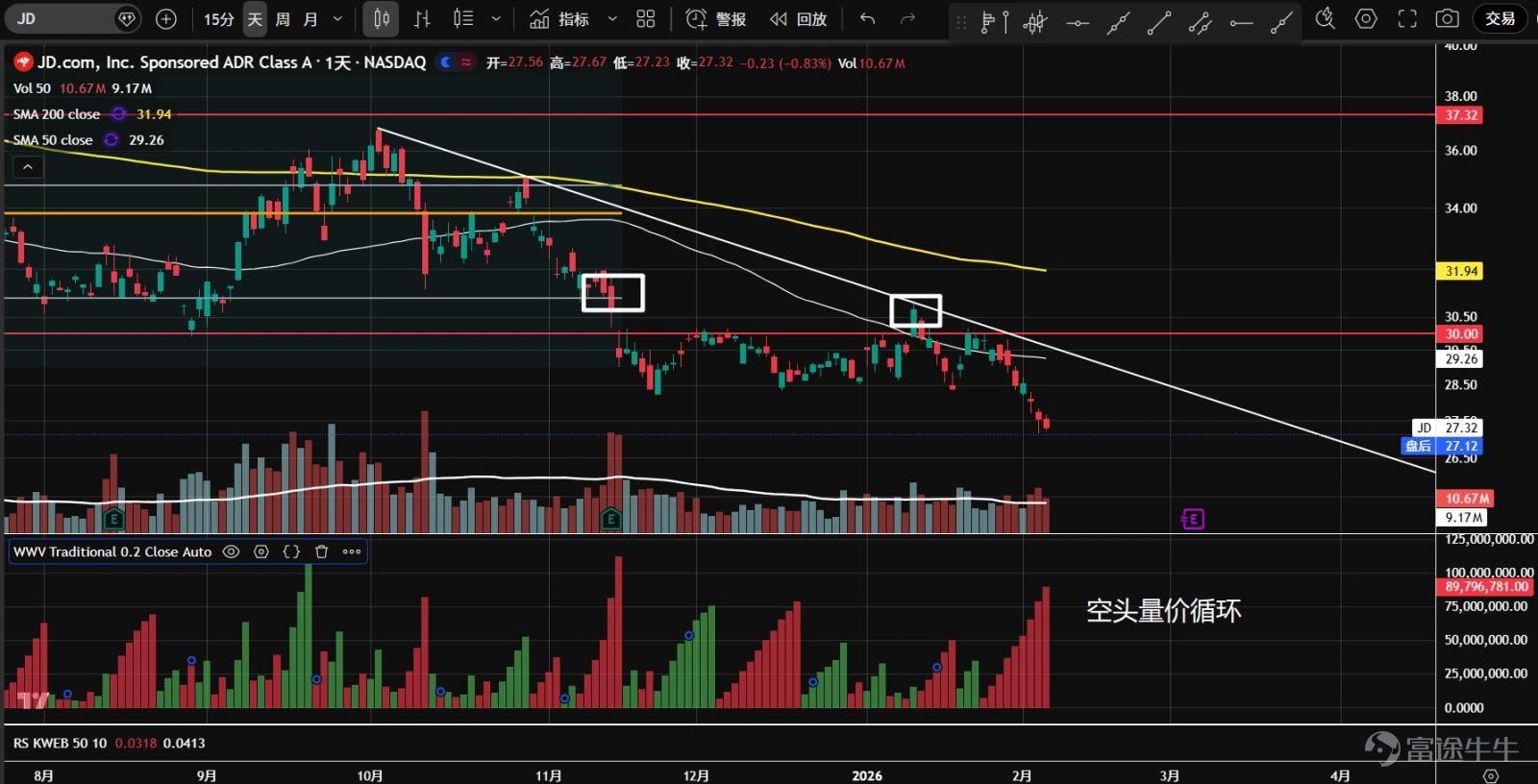Select the volume candles chart style icon
Screen dimensions: 1538x784
tap(463, 18)
